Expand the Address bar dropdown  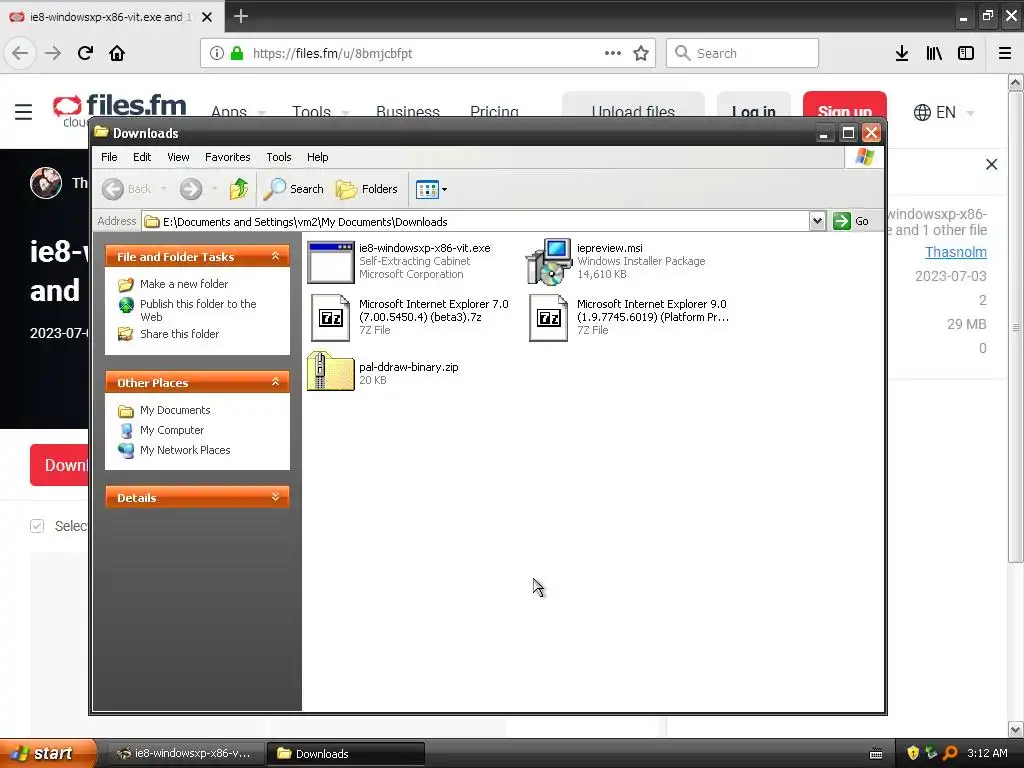click(x=817, y=221)
